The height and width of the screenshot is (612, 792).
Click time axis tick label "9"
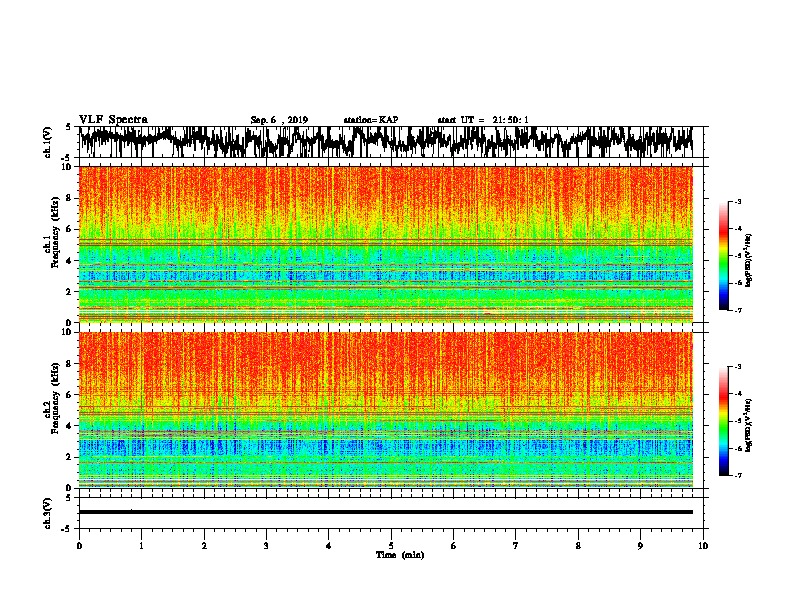(x=640, y=546)
